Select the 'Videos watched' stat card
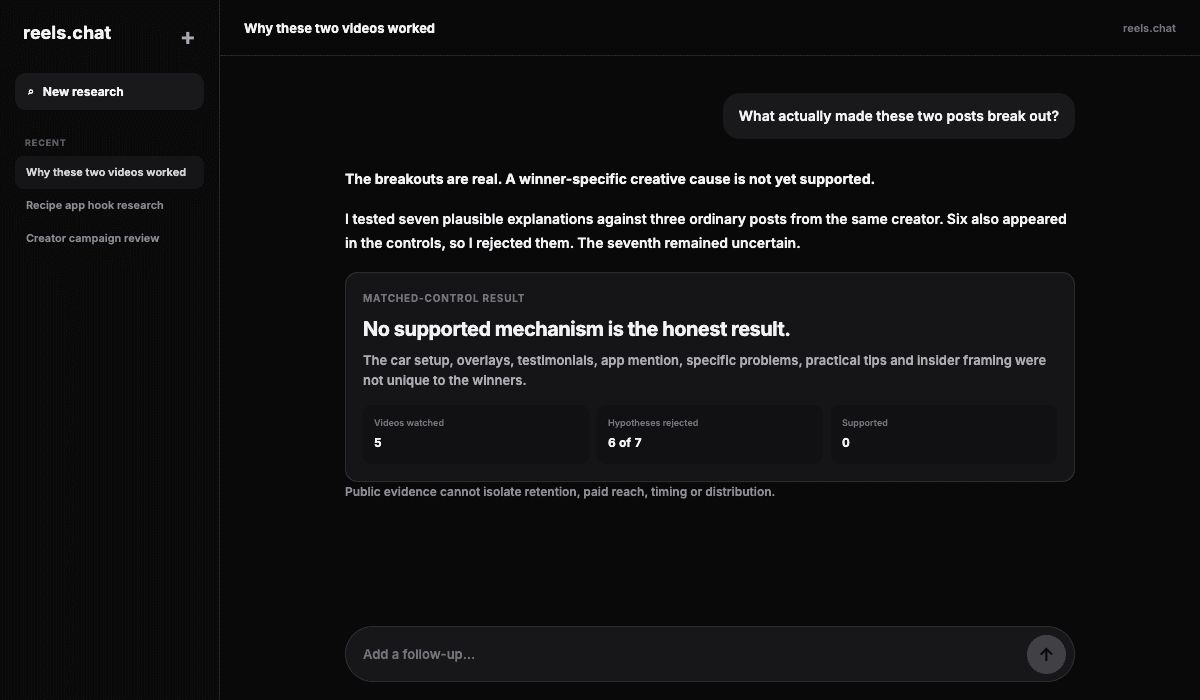This screenshot has height=700, width=1200. coord(475,434)
